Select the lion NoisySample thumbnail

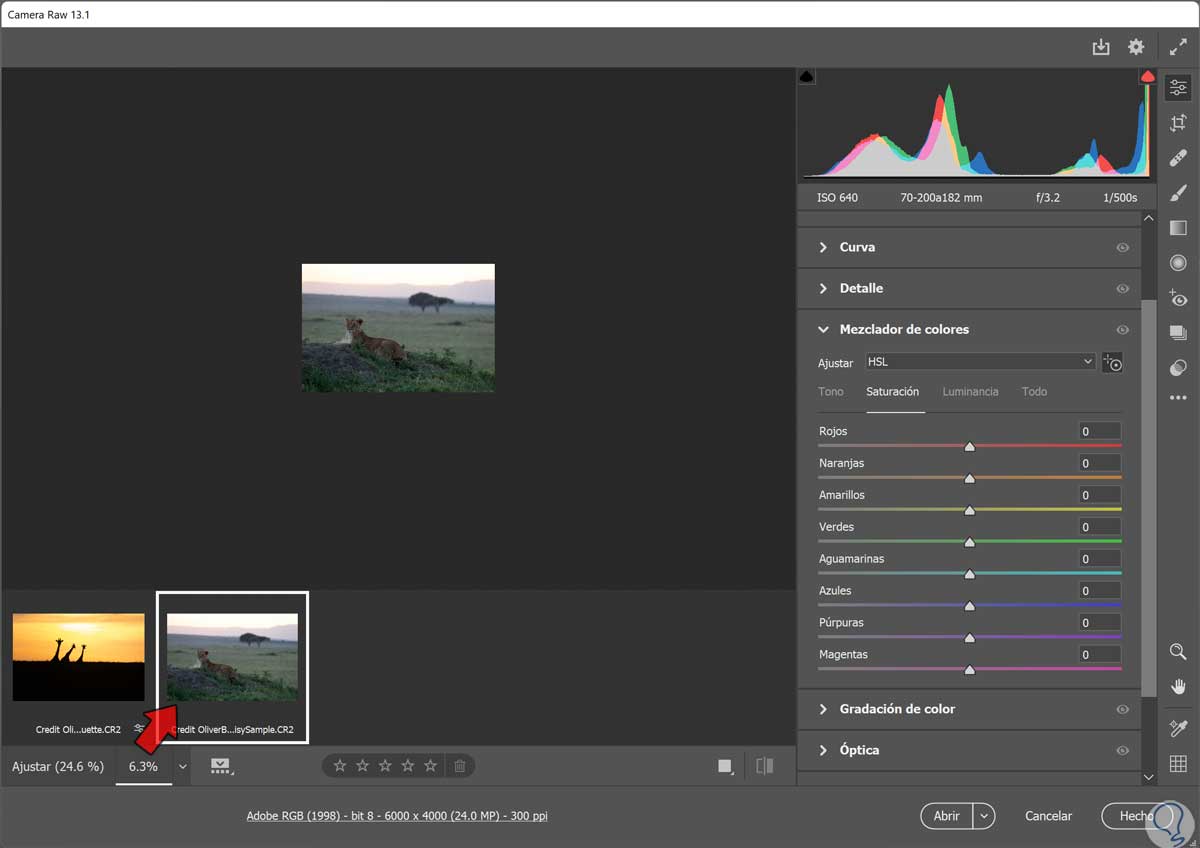pyautogui.click(x=232, y=657)
